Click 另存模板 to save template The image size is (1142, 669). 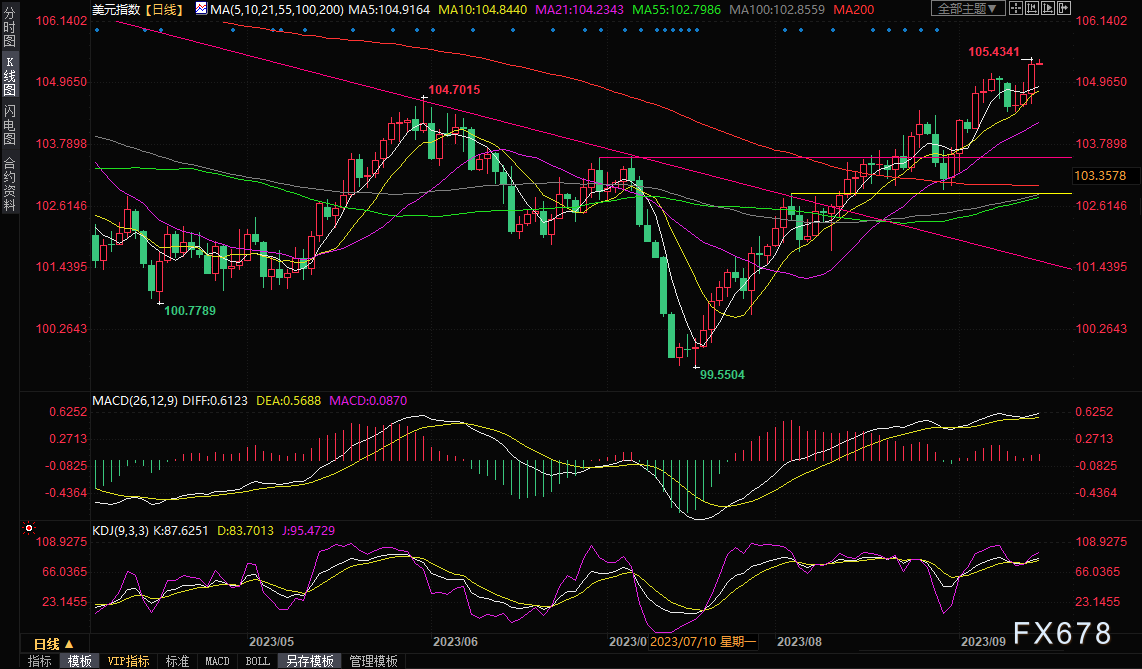pyautogui.click(x=310, y=661)
